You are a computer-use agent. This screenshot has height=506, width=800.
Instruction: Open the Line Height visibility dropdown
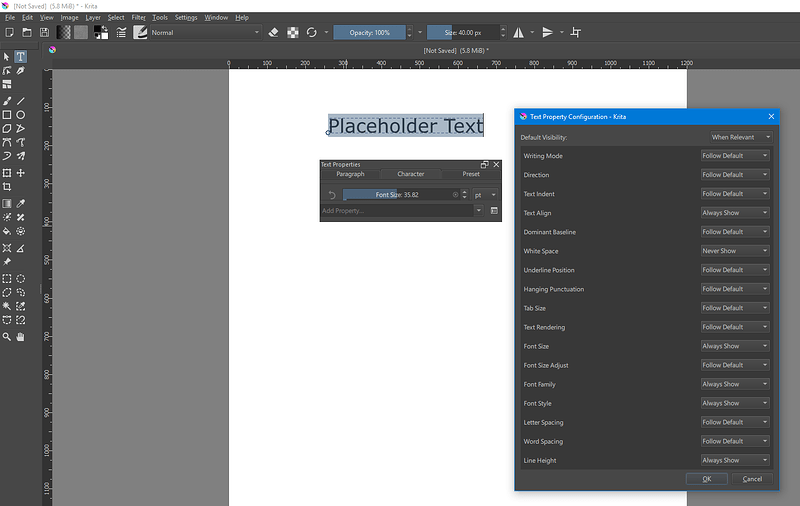click(x=735, y=460)
